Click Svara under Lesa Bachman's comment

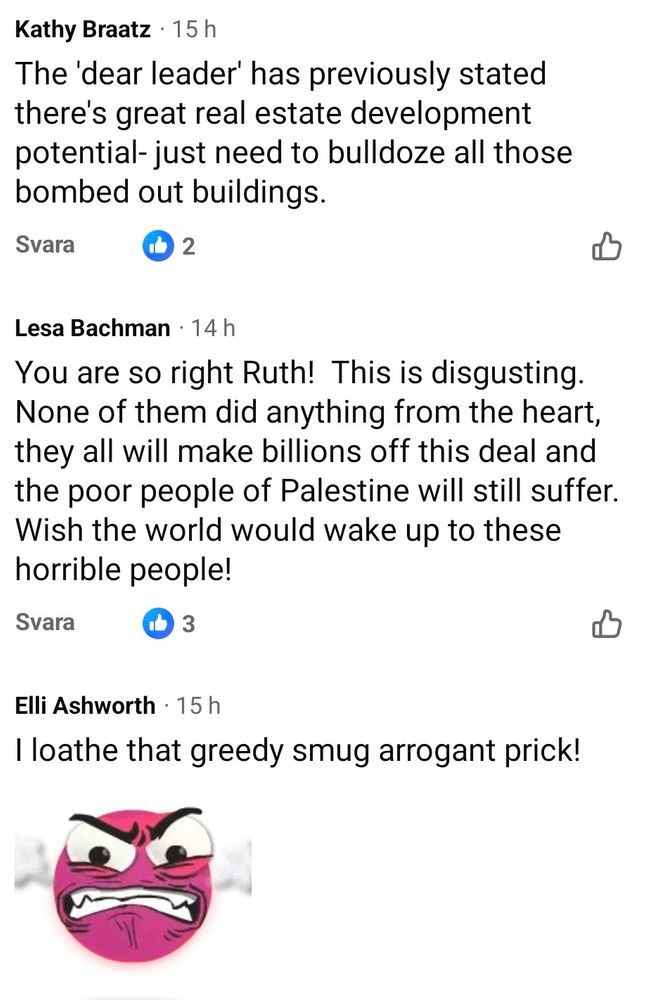click(x=45, y=622)
